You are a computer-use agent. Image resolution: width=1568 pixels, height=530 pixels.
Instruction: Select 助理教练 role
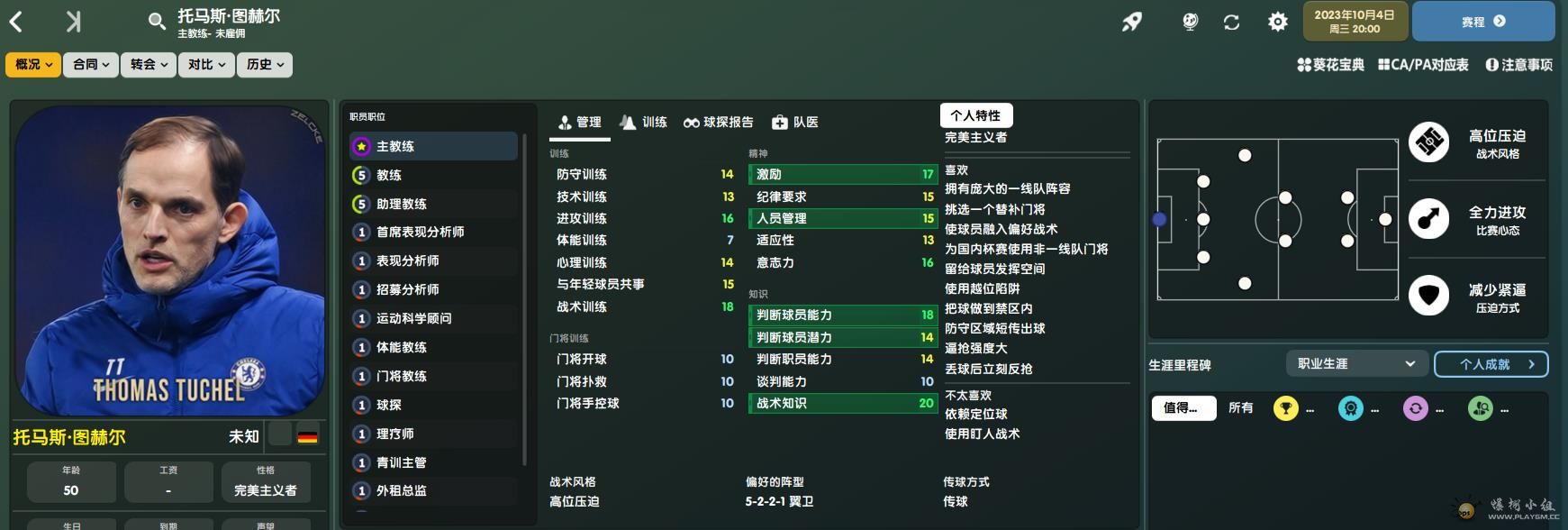(434, 204)
